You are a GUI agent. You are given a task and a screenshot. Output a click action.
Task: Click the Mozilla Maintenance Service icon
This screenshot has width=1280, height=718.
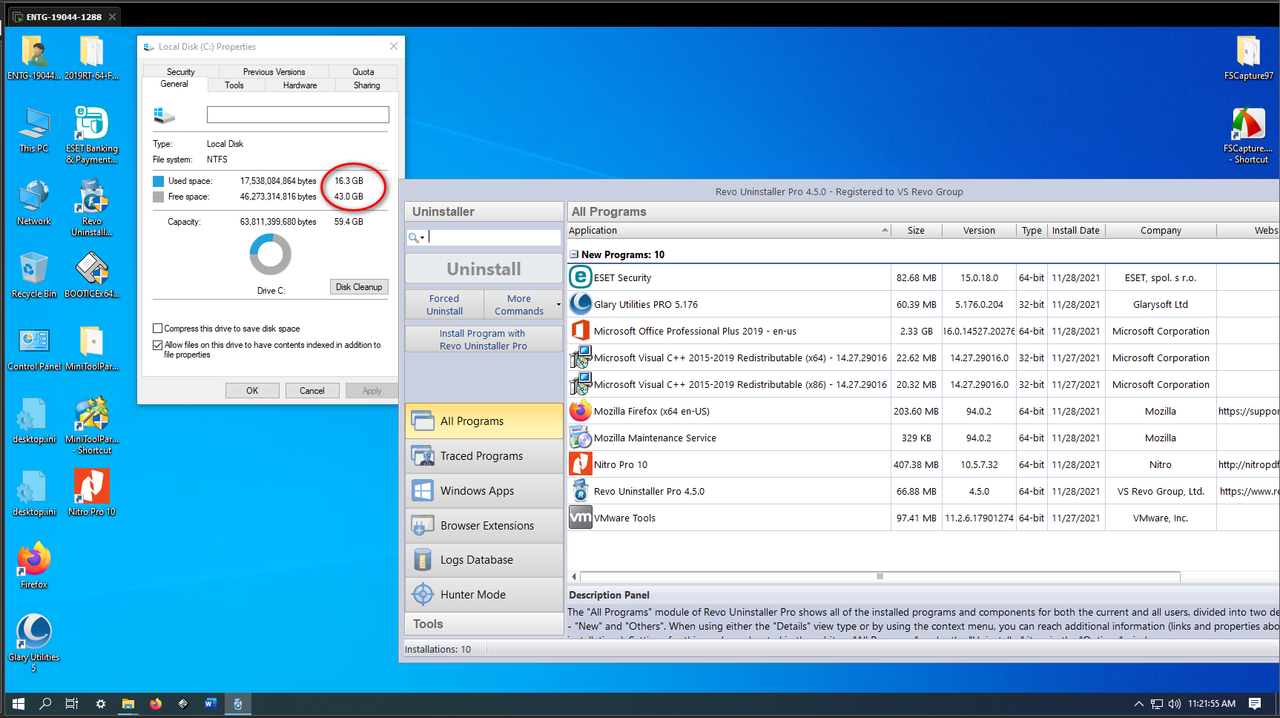tap(580, 437)
